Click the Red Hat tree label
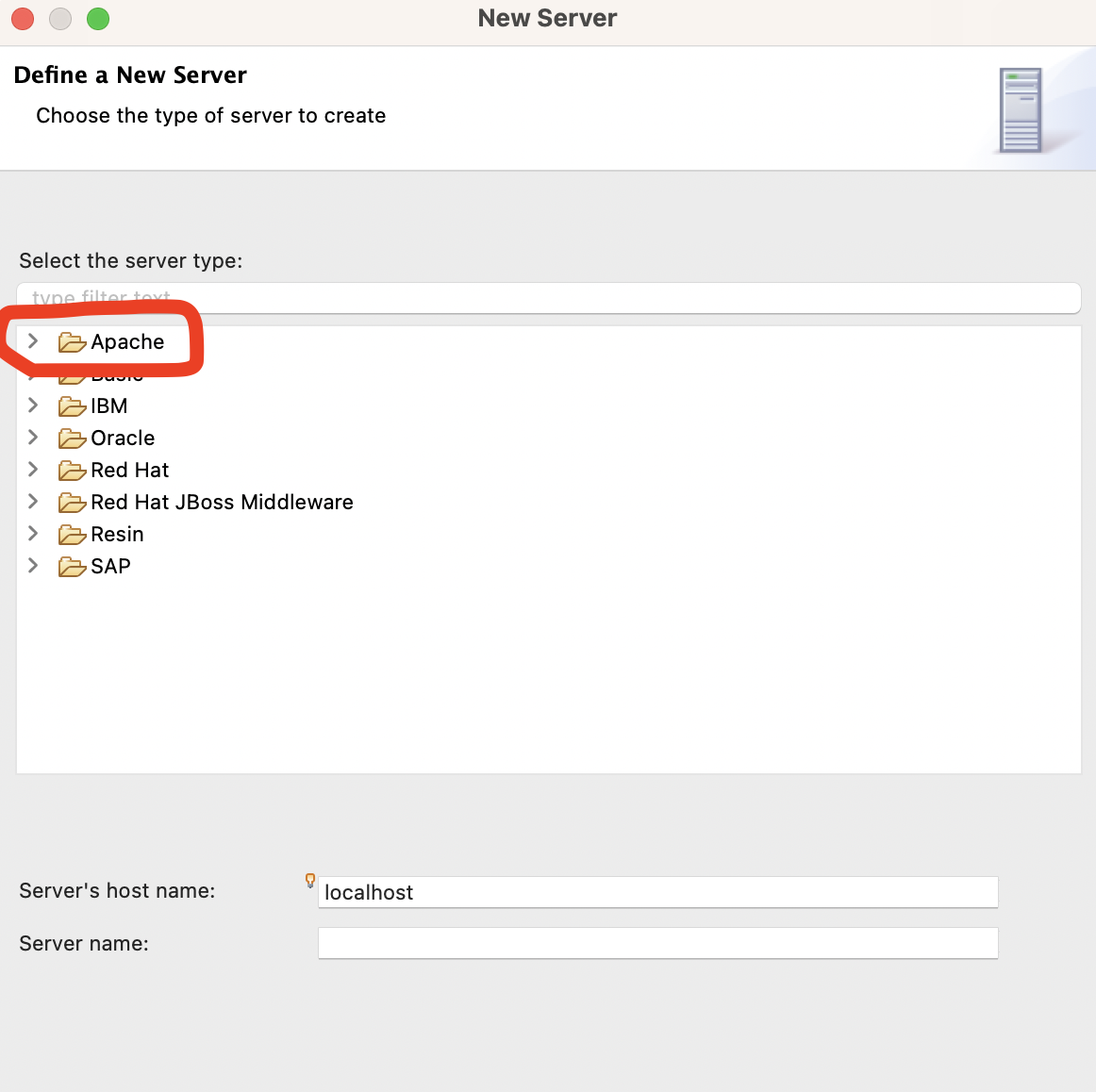The image size is (1096, 1092). click(130, 471)
